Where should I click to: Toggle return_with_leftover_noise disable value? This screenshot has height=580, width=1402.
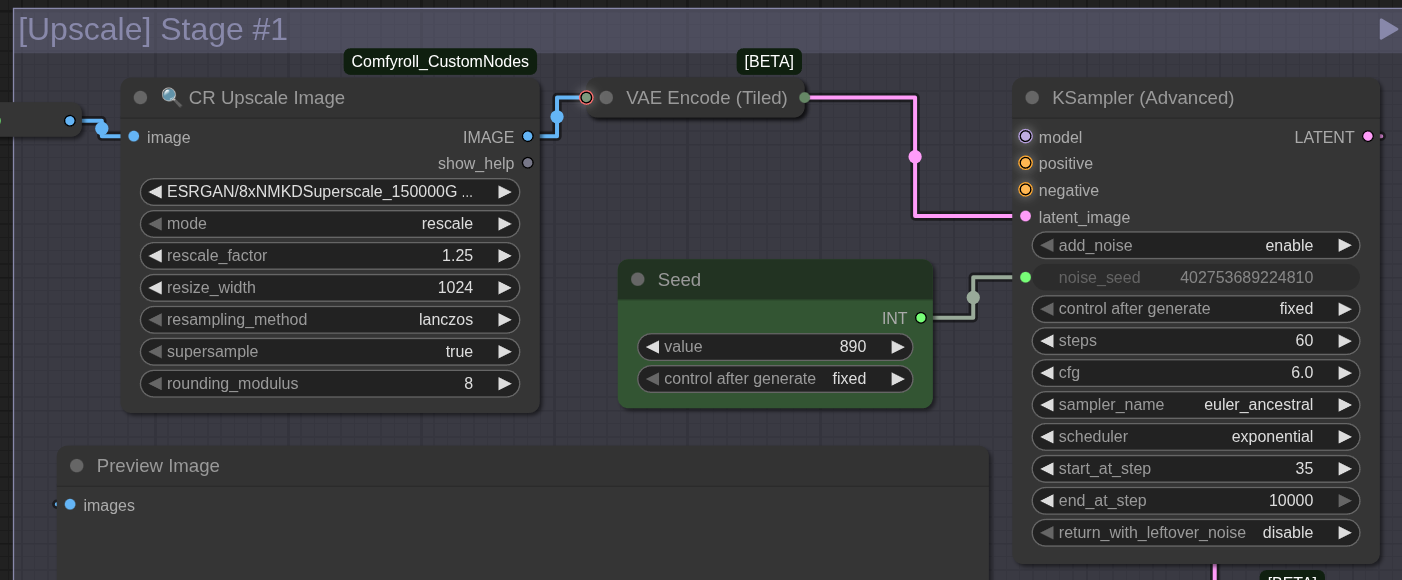(1196, 532)
